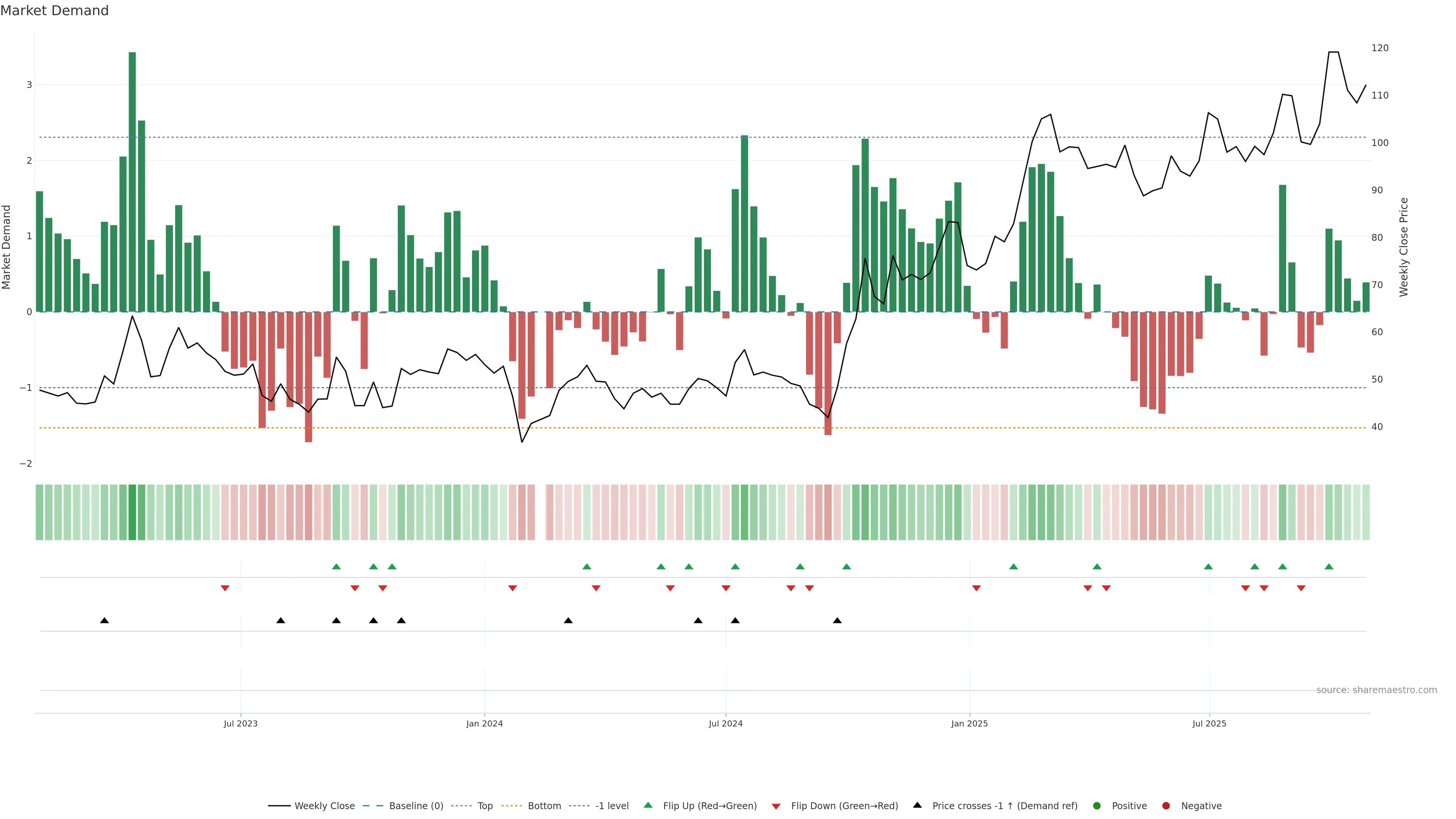Click the leftmost black price-cross marker
This screenshot has height=819, width=1456.
click(105, 621)
